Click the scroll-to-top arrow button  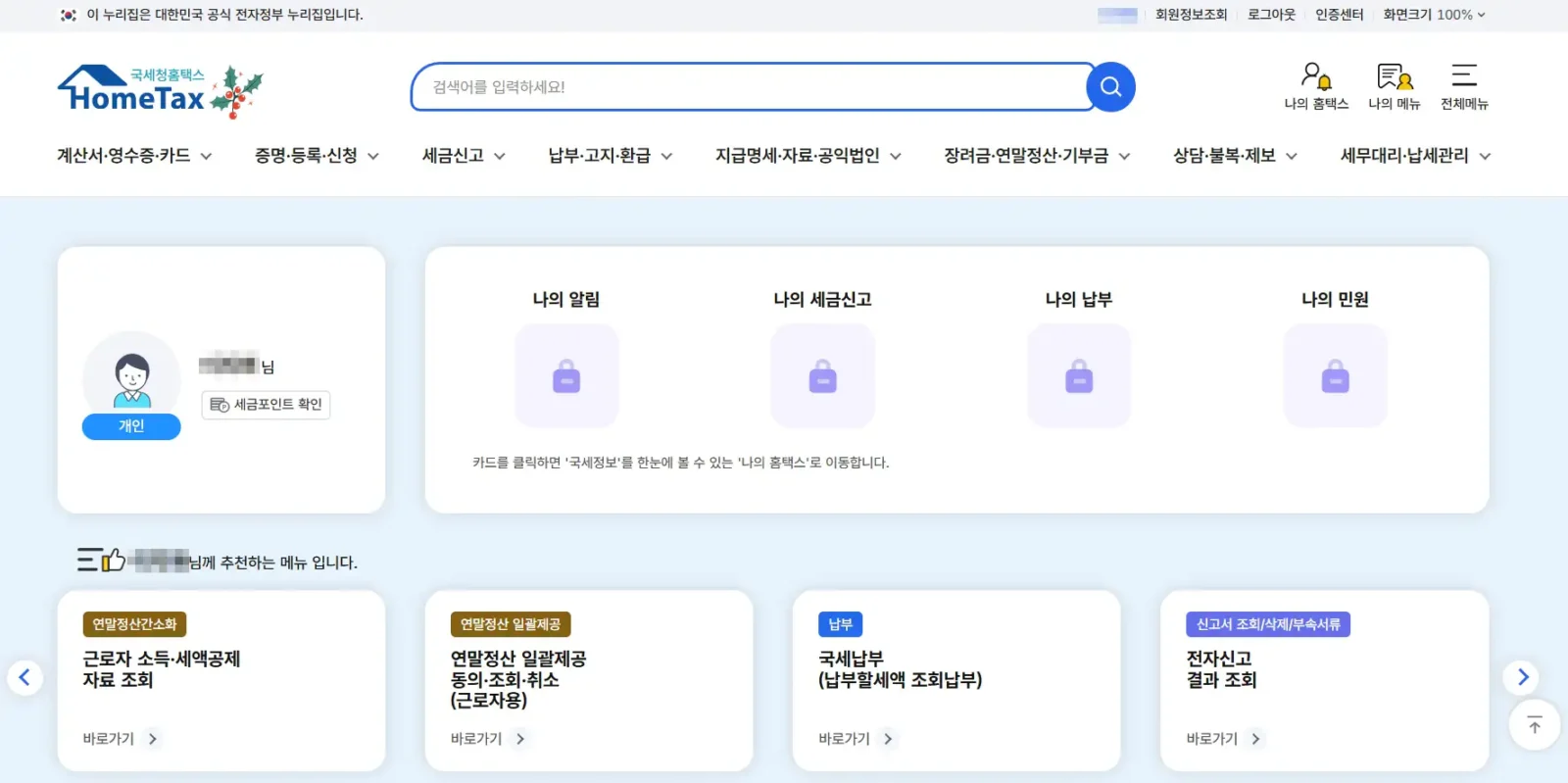point(1535,725)
